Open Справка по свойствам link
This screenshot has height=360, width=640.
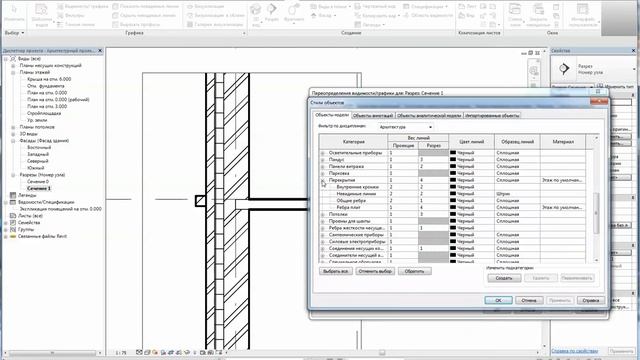pos(574,351)
